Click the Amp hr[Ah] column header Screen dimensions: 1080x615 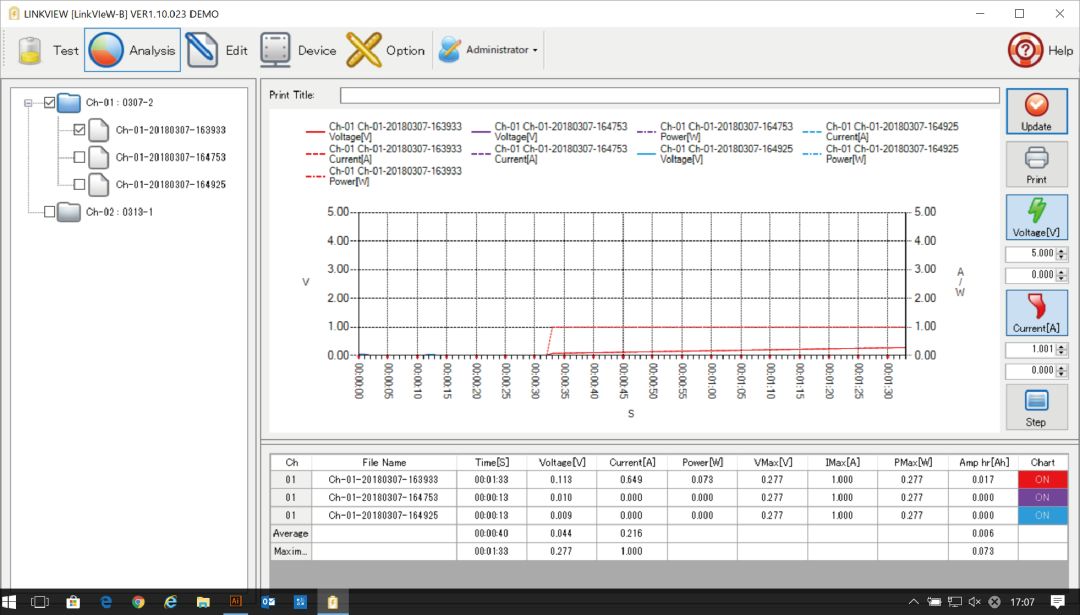click(983, 462)
